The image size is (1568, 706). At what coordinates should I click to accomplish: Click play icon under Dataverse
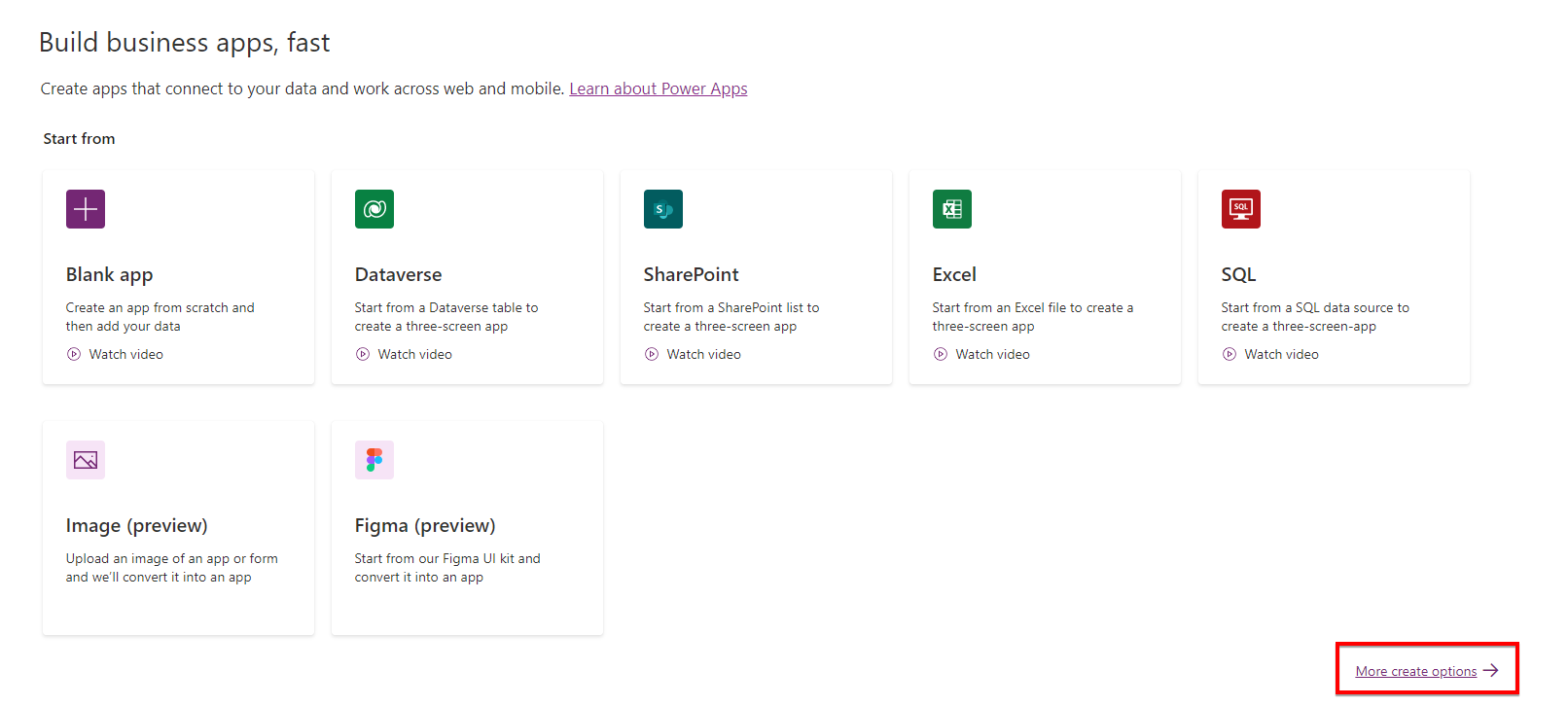pos(363,354)
